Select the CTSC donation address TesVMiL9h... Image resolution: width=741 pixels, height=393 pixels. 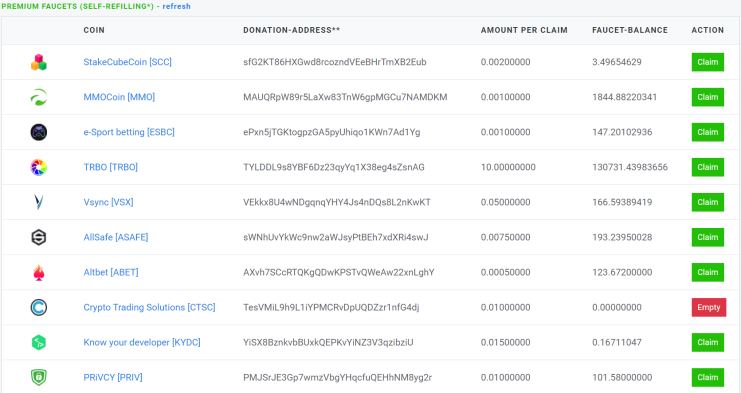coord(331,308)
